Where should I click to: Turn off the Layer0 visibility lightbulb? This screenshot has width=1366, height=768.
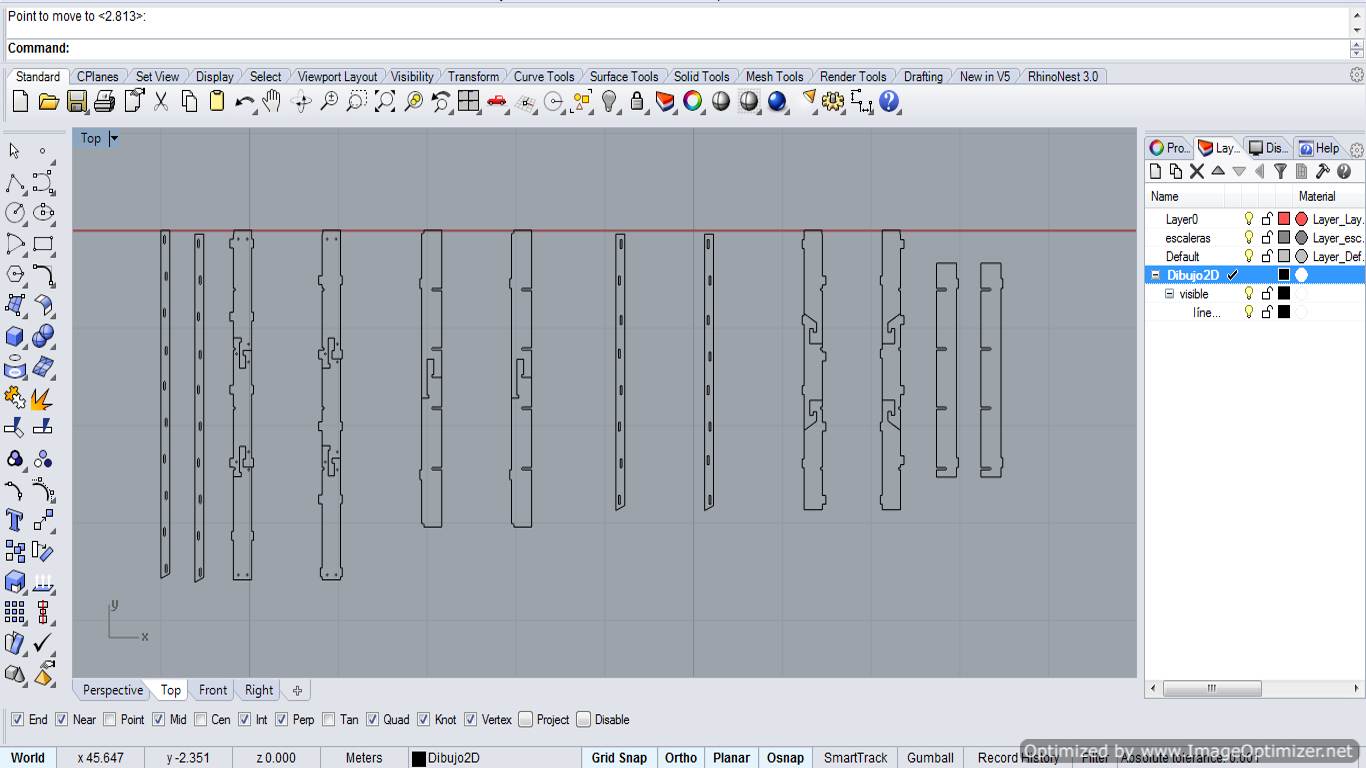coord(1248,219)
